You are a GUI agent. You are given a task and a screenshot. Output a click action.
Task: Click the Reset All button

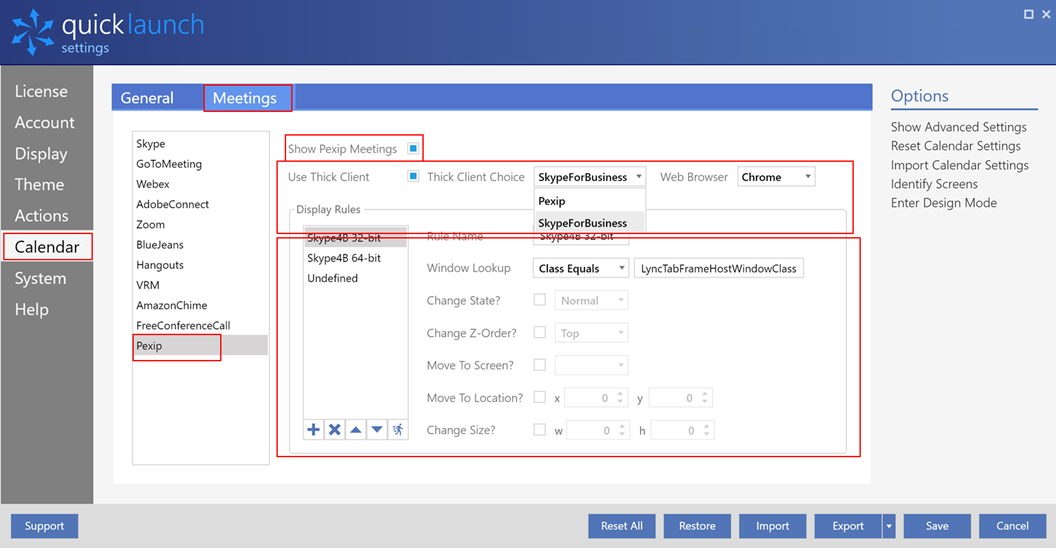click(622, 526)
